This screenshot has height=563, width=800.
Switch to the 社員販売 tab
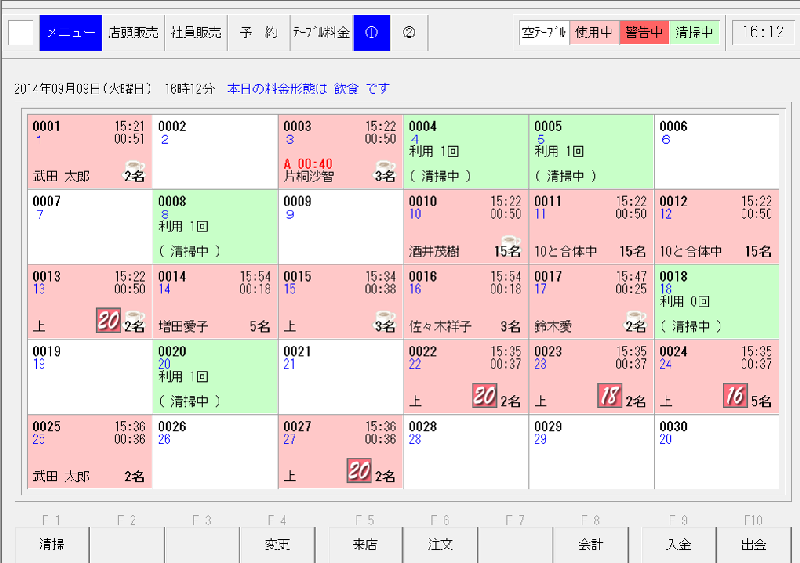(196, 33)
